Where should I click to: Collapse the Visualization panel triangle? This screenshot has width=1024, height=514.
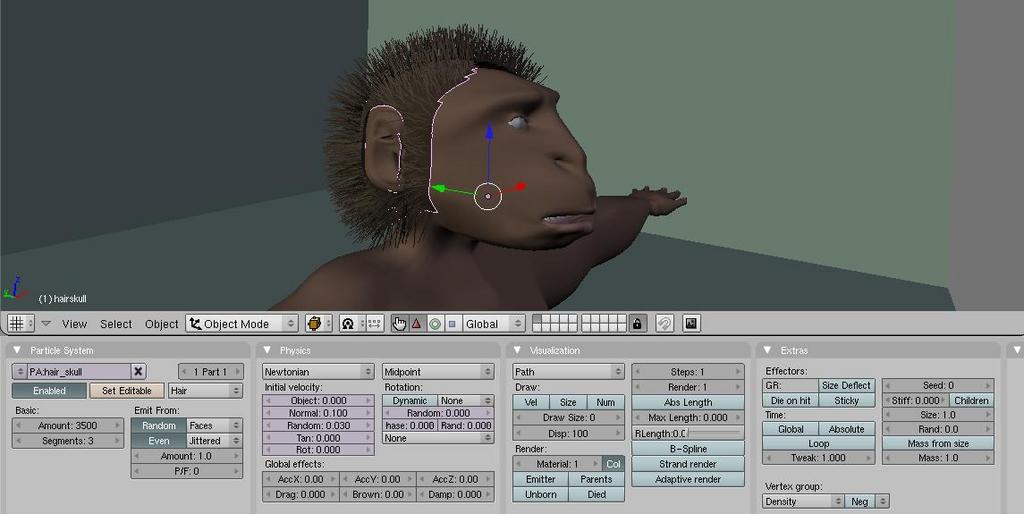point(517,351)
